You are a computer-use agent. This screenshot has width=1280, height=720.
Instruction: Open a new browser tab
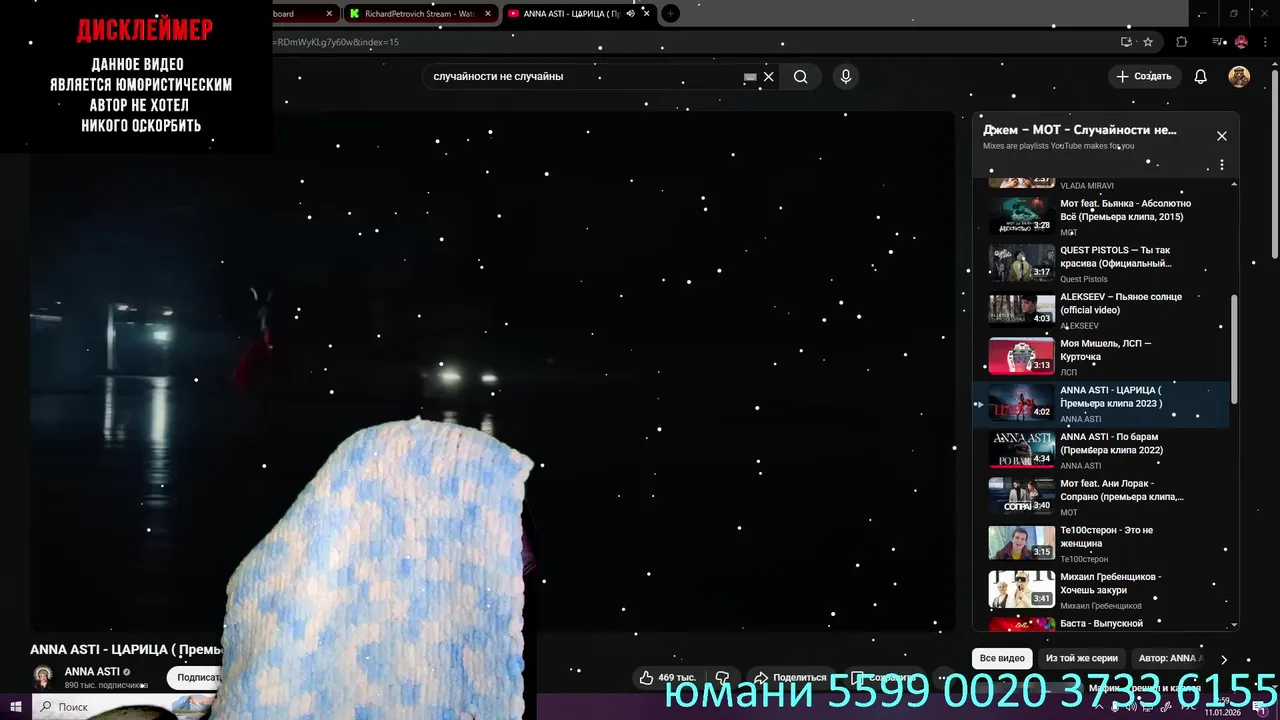pos(670,14)
